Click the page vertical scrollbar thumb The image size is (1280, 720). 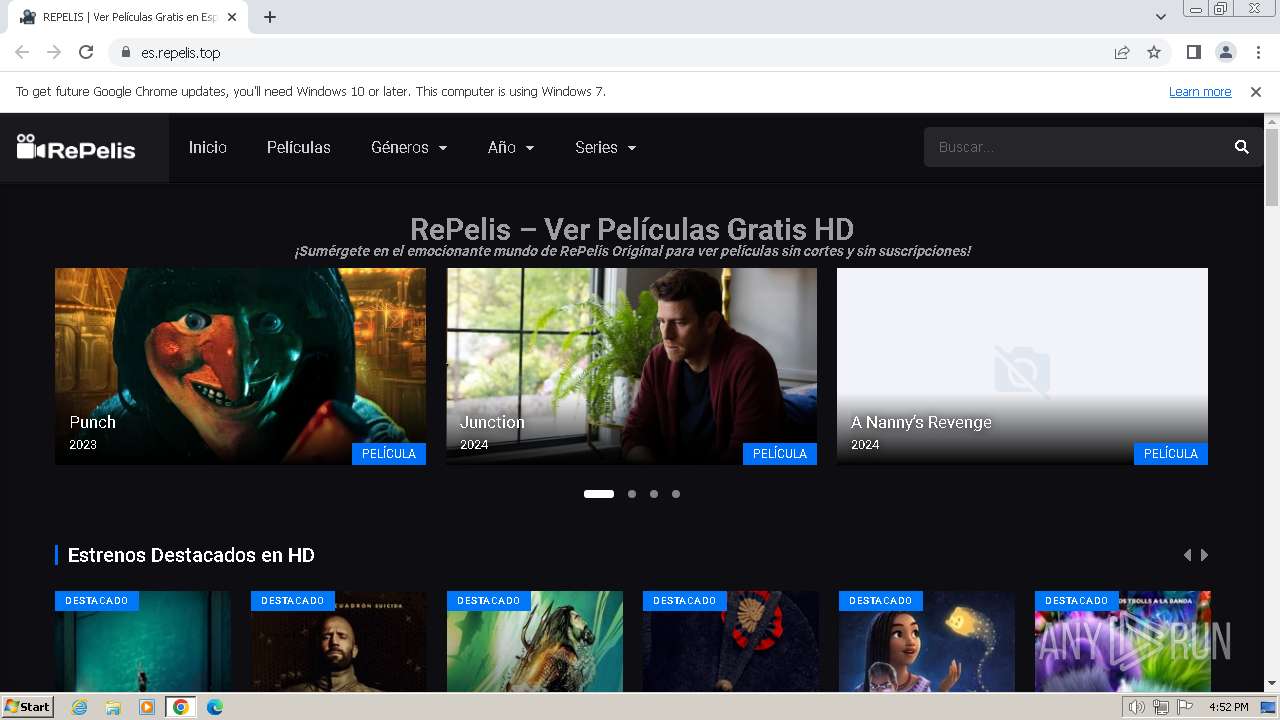tap(1272, 167)
